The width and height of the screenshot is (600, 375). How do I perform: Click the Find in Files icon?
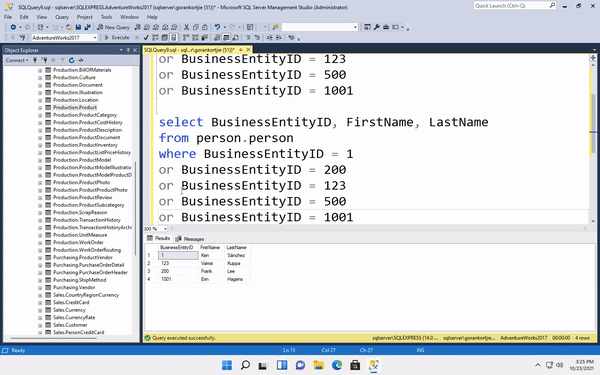[276, 27]
